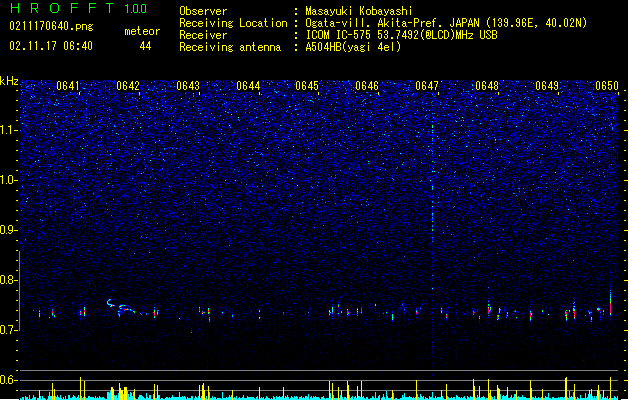Click the 0643 time marker
The image size is (629, 400).
(x=188, y=86)
